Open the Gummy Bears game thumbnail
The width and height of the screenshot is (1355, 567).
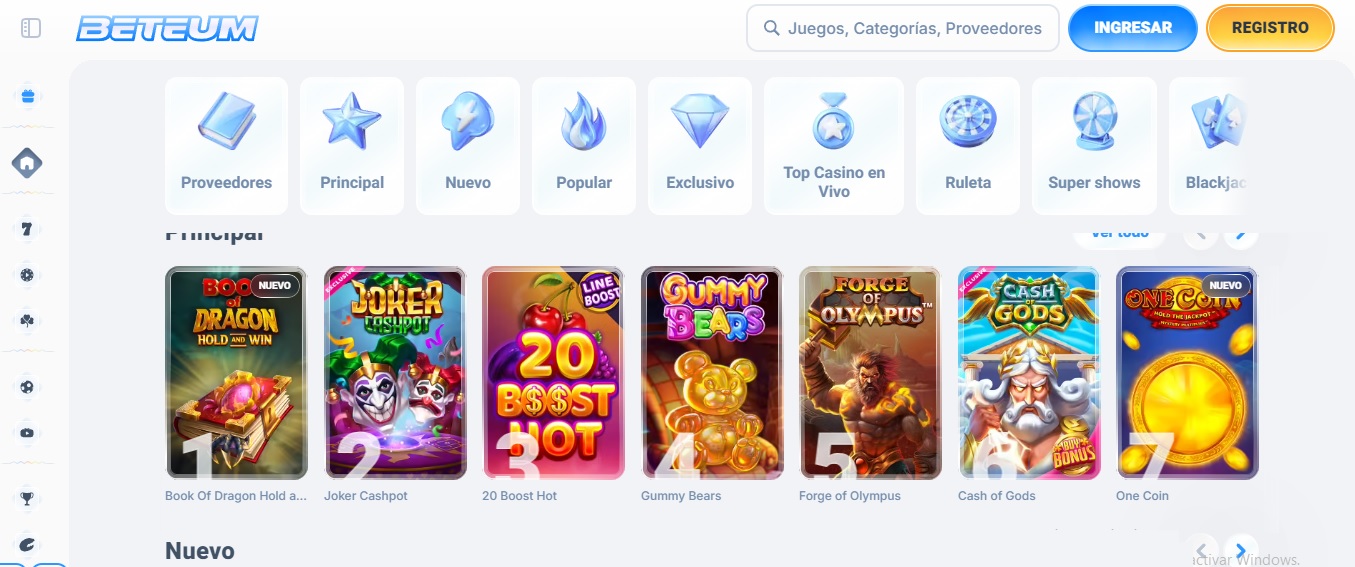click(711, 373)
